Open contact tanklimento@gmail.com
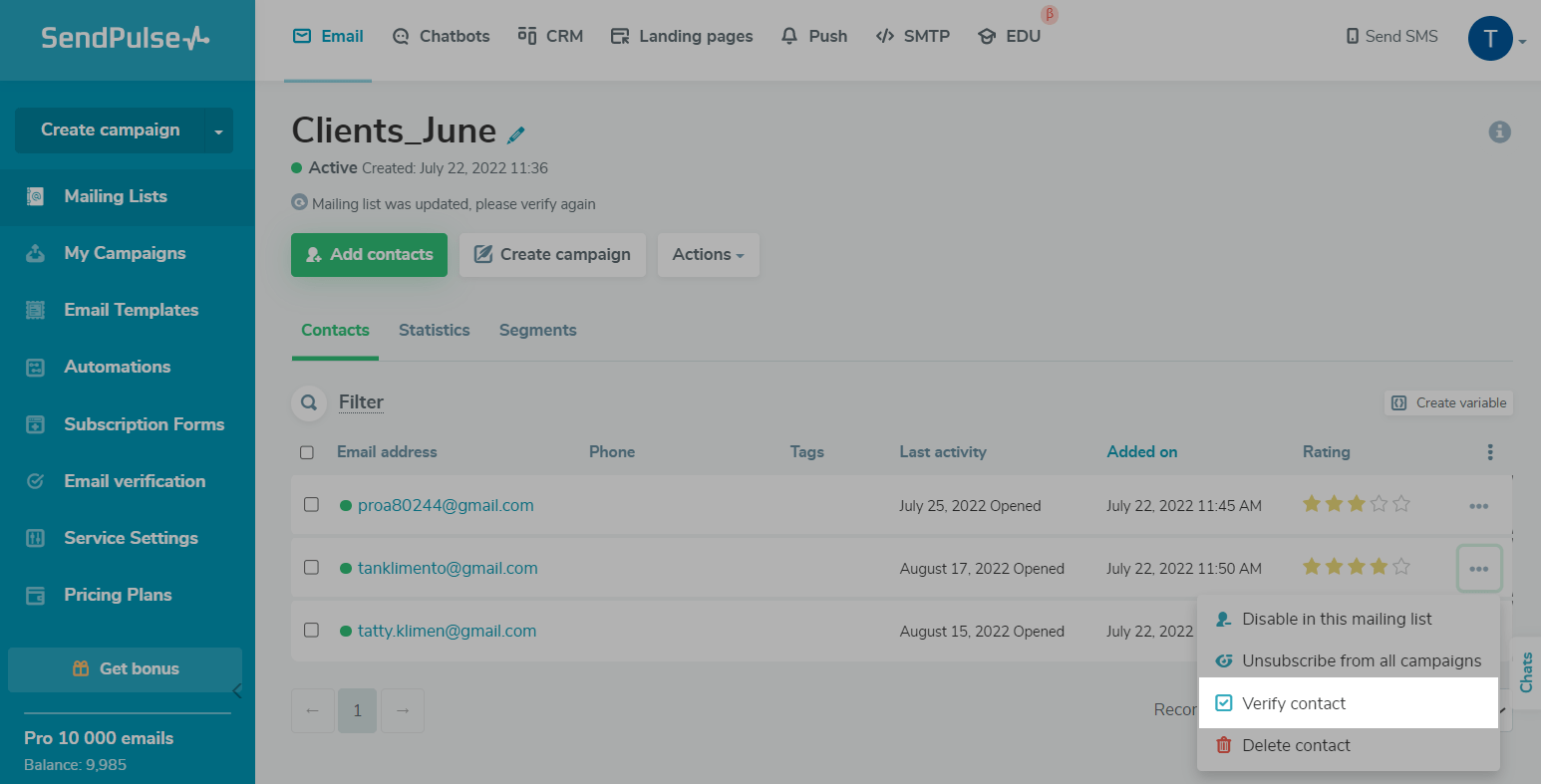Viewport: 1541px width, 784px height. point(448,569)
